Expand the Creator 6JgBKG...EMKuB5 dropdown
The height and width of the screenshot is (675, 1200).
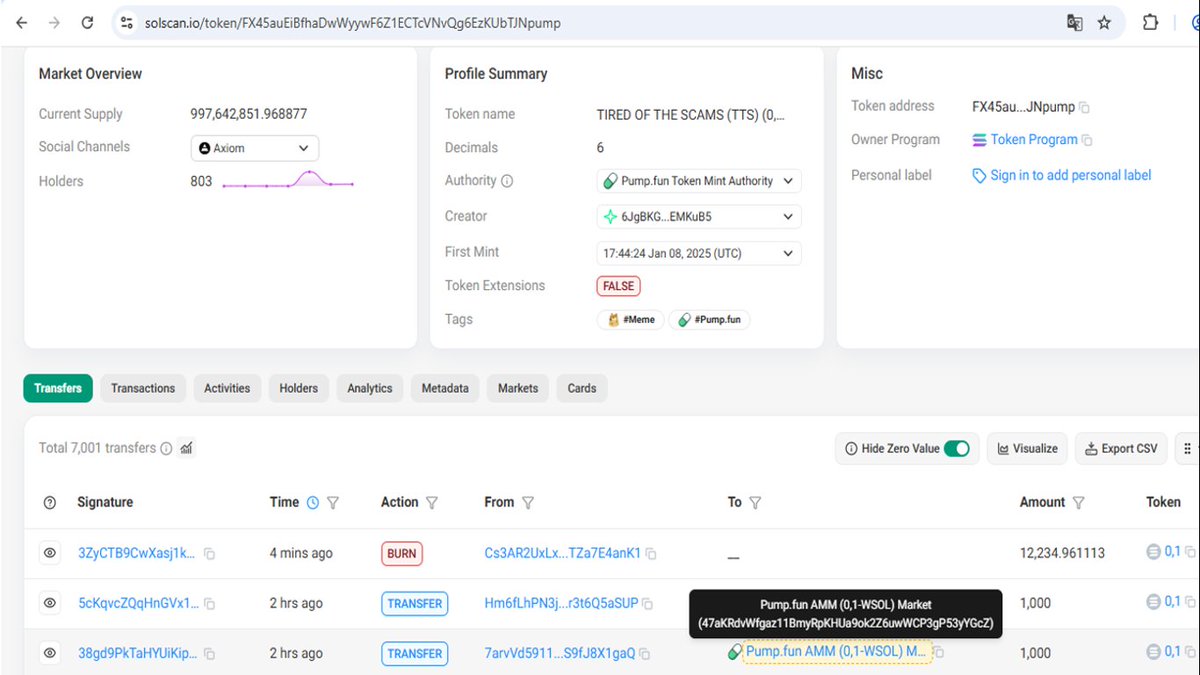click(699, 216)
